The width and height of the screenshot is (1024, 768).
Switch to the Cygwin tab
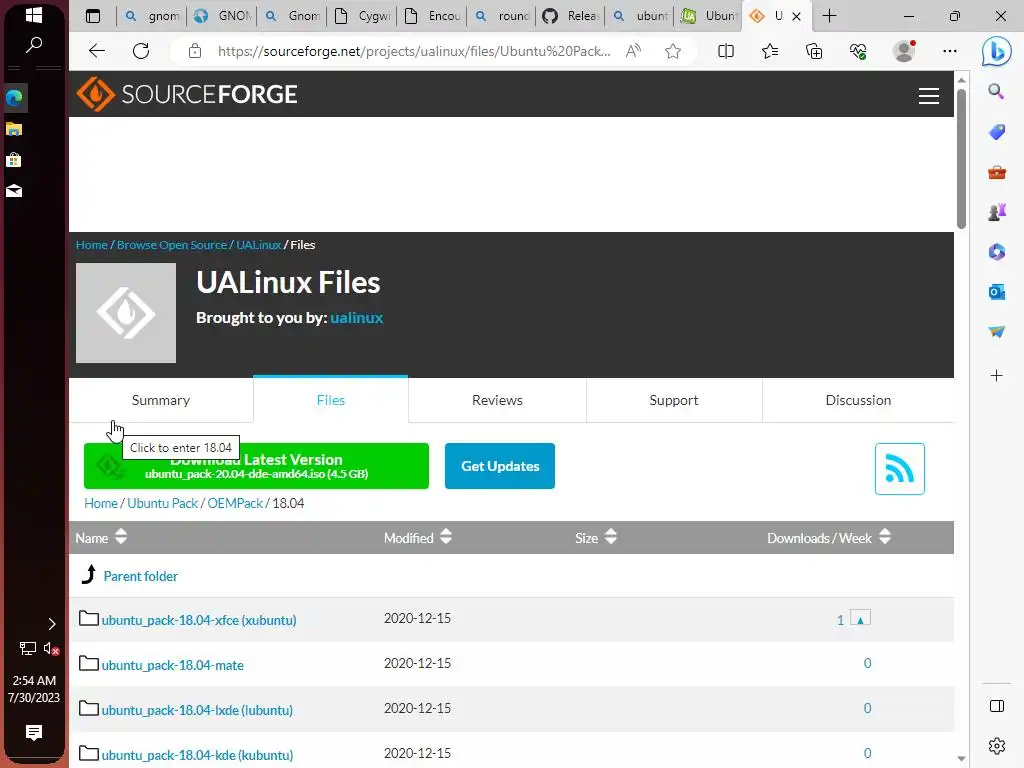pos(362,16)
